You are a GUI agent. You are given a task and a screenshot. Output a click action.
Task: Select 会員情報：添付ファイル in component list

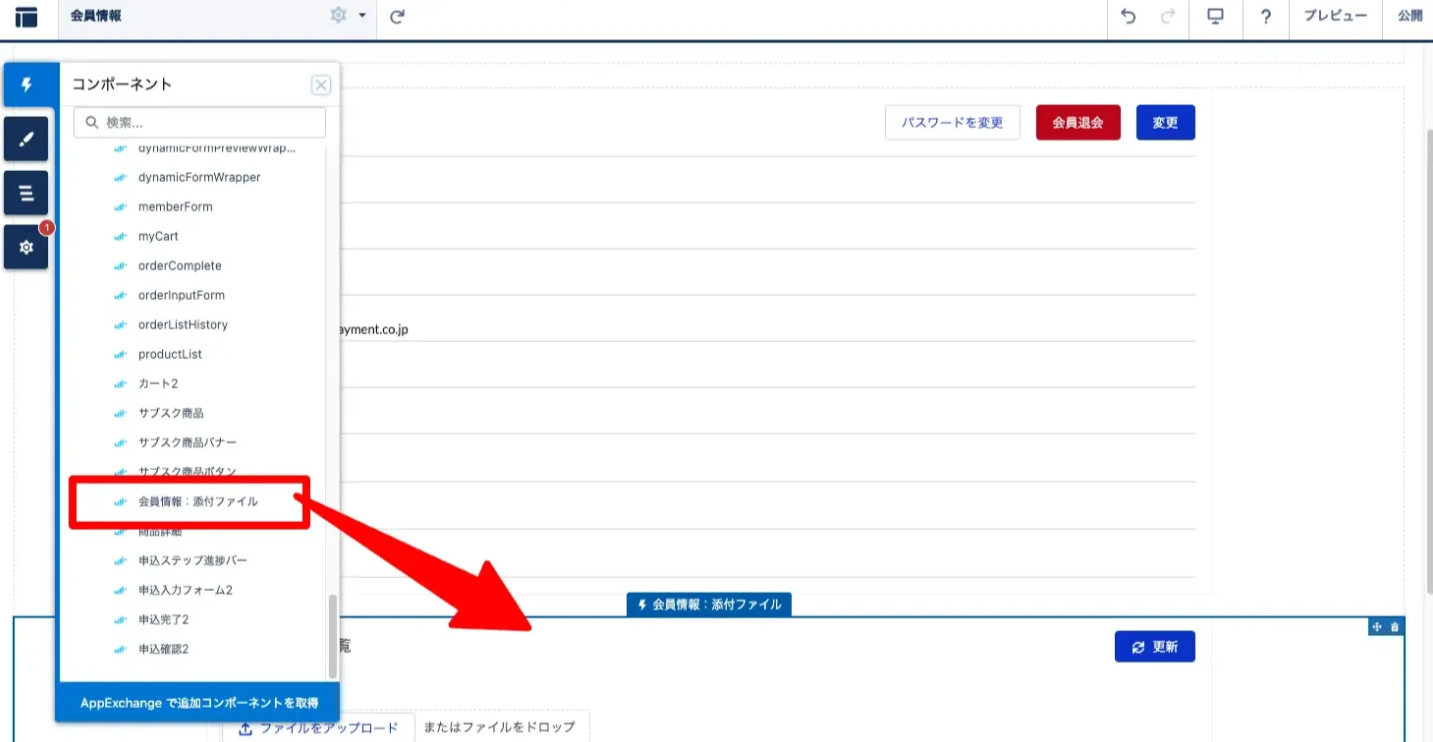(197, 502)
